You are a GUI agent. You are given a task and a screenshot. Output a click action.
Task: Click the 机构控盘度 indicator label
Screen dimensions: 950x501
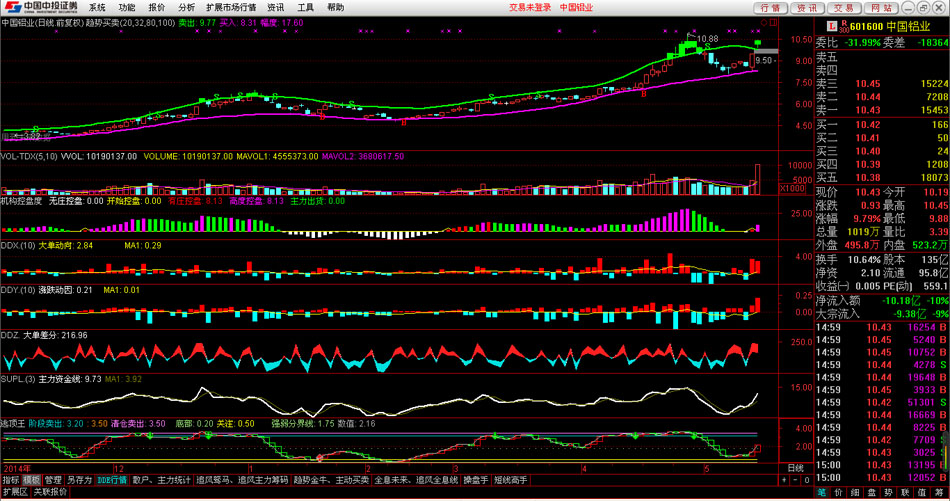point(22,201)
